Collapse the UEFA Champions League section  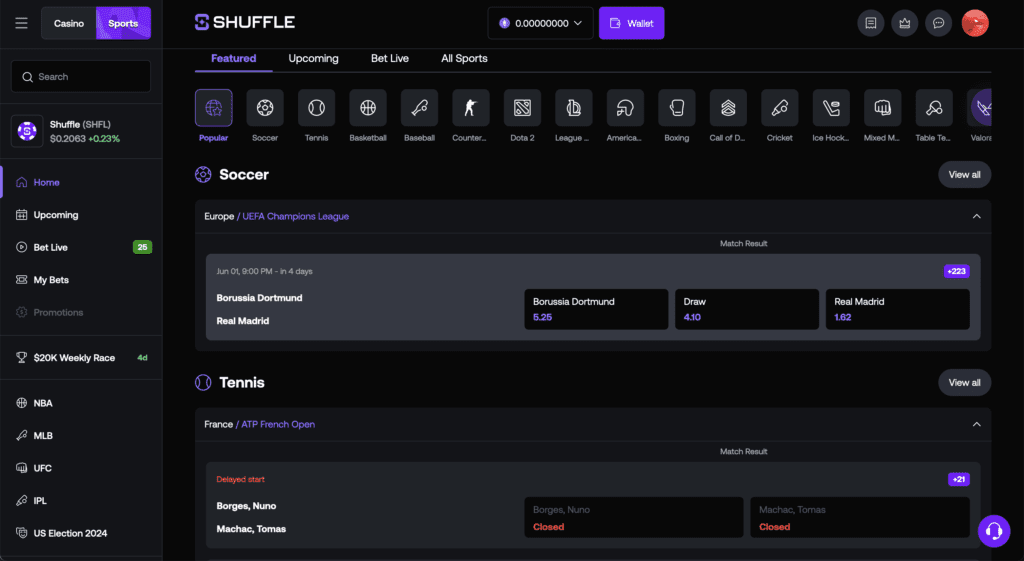(976, 216)
